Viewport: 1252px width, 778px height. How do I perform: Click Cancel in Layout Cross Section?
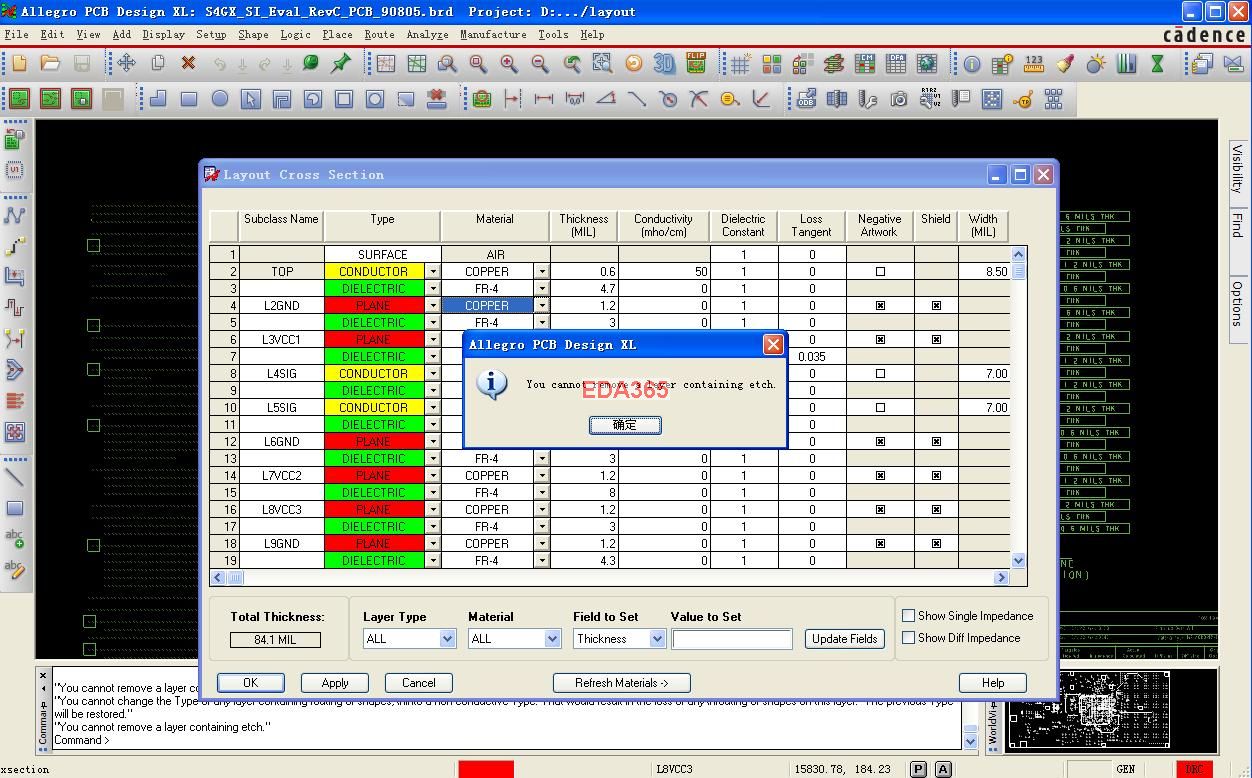pos(419,683)
